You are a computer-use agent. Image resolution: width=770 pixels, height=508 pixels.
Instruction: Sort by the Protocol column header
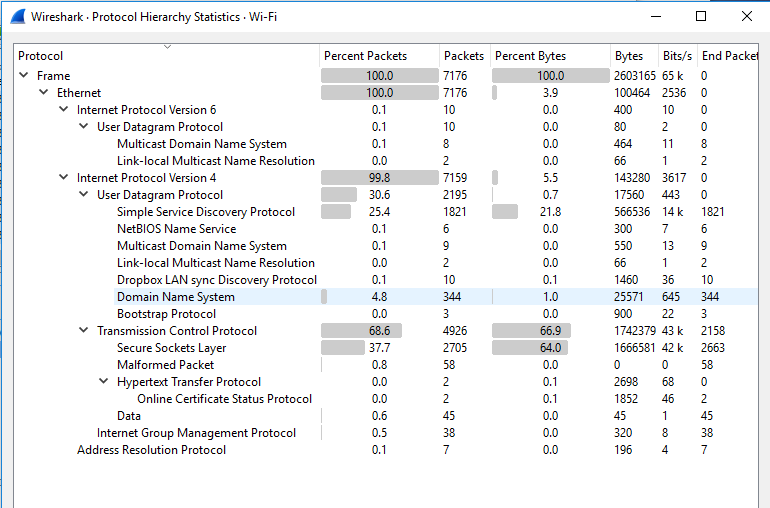167,56
